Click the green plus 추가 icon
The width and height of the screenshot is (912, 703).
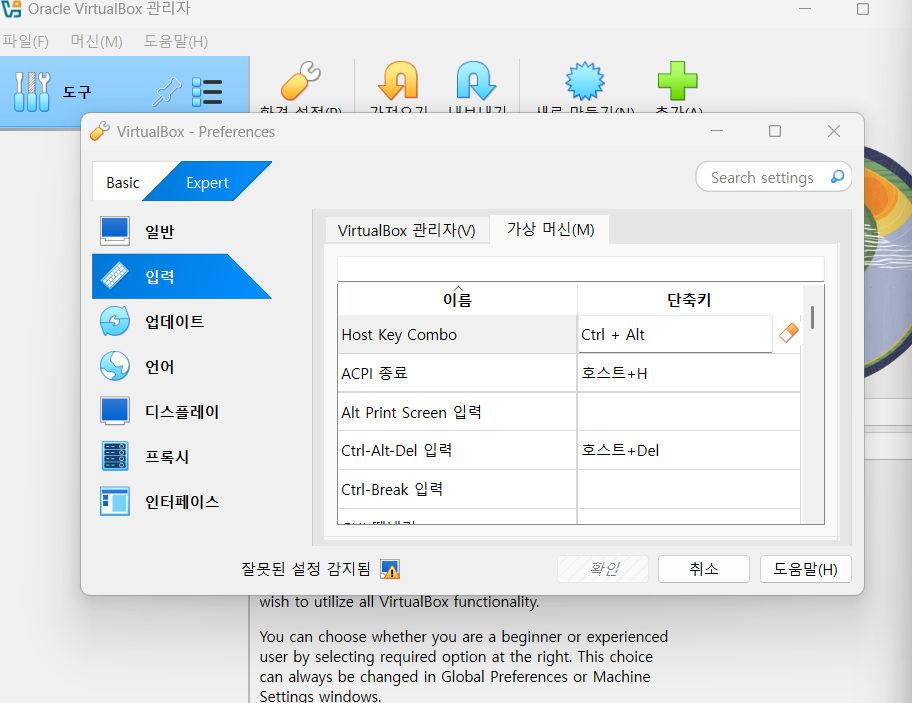(x=678, y=81)
